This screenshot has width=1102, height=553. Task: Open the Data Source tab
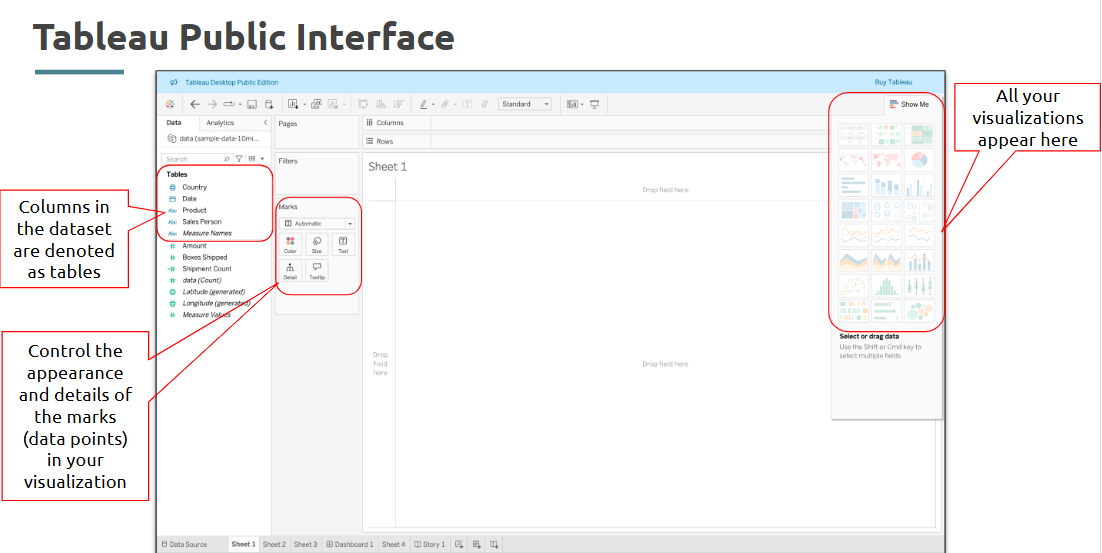tap(185, 545)
